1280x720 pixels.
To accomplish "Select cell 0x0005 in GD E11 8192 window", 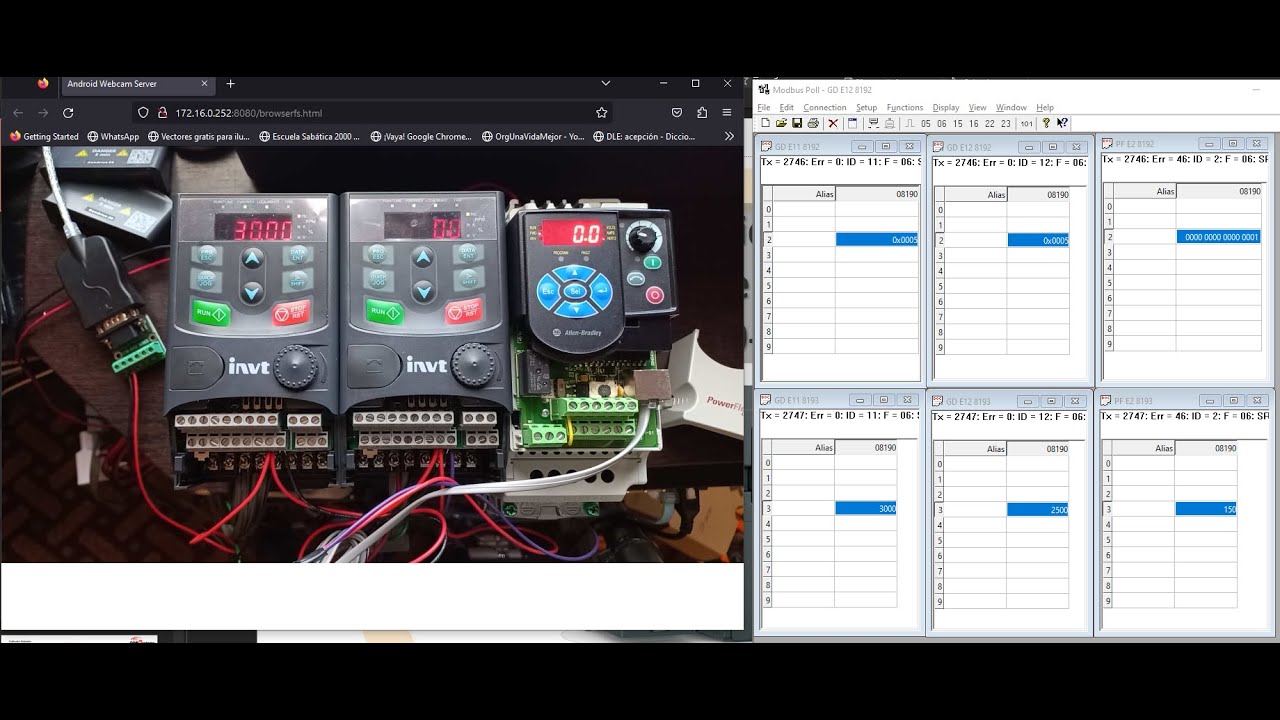I will point(877,240).
